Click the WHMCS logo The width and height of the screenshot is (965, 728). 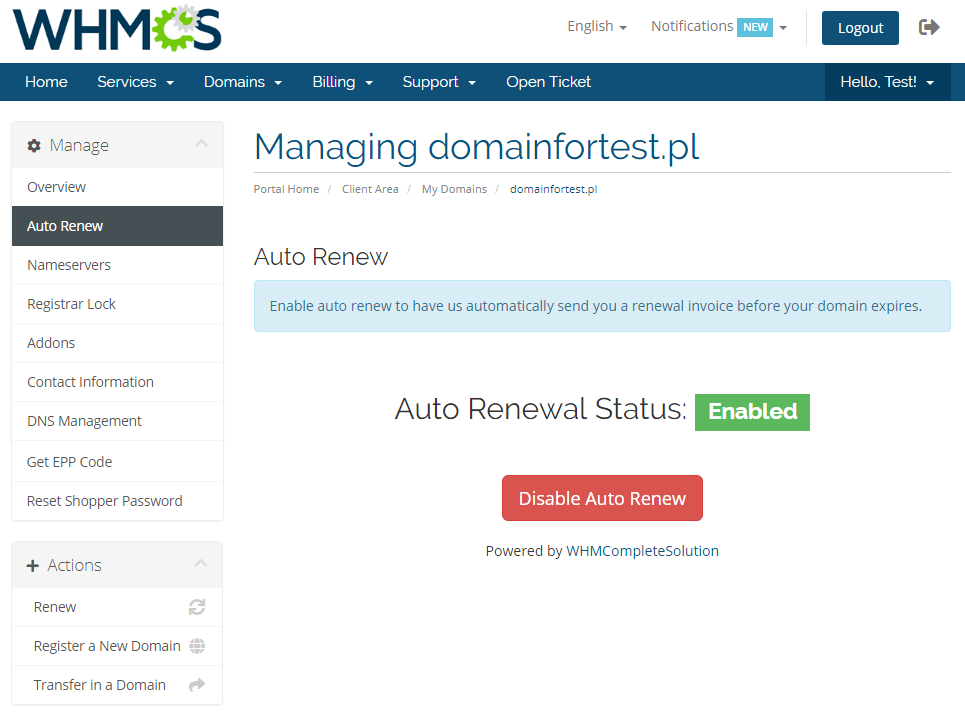(117, 29)
